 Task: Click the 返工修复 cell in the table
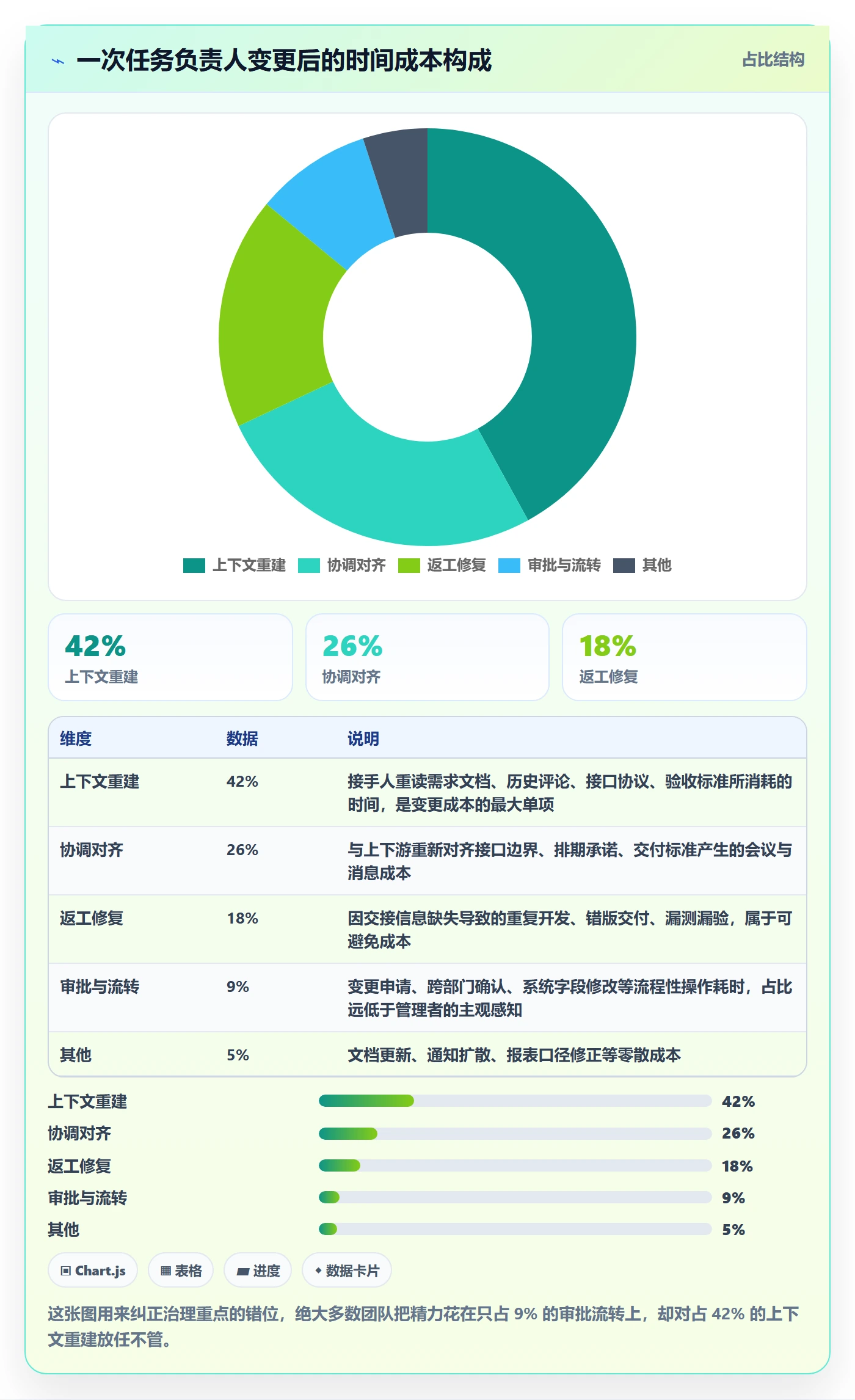pyautogui.click(x=92, y=919)
